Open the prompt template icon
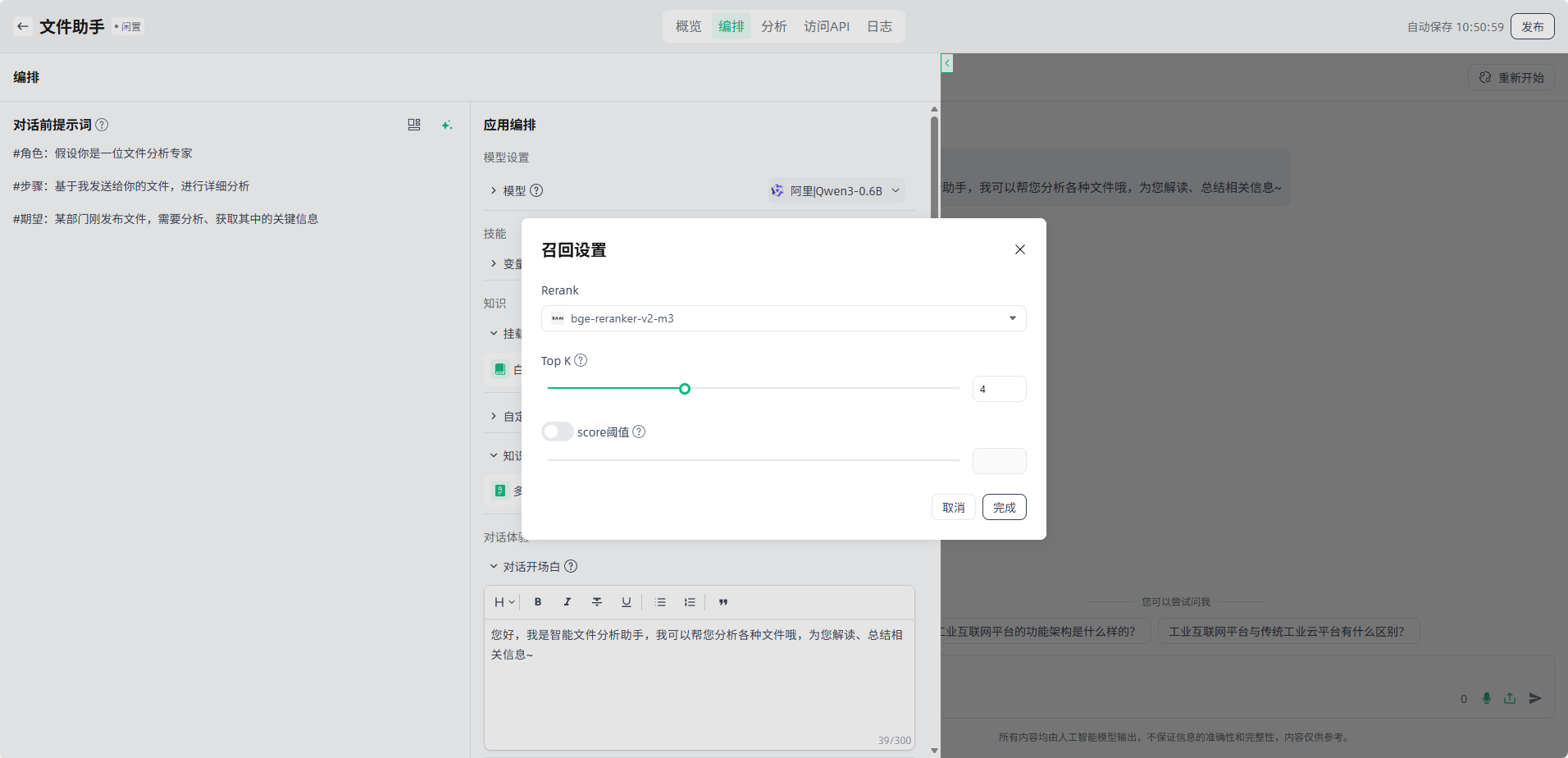 (414, 125)
